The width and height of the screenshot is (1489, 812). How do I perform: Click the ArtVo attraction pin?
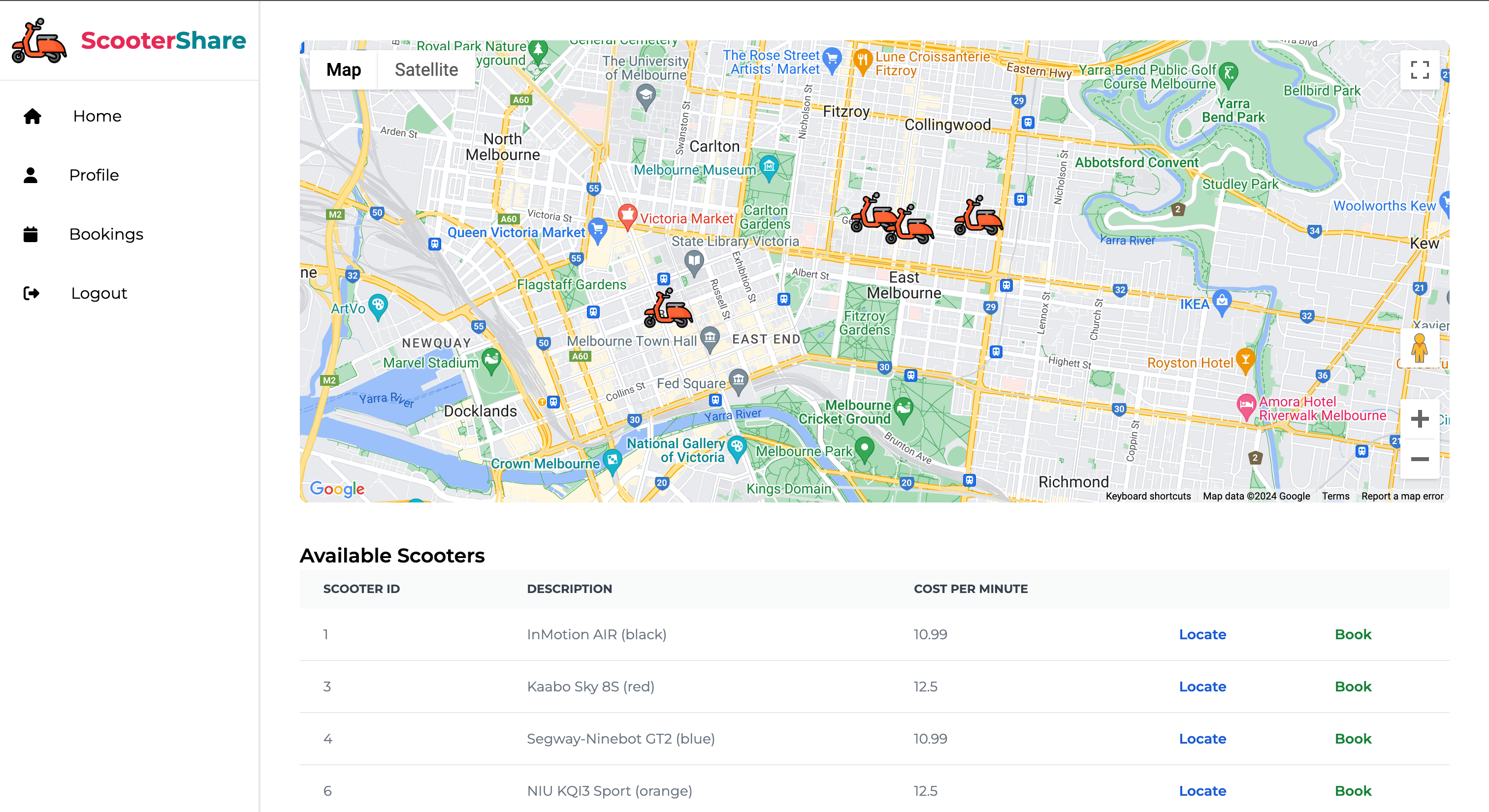378,307
